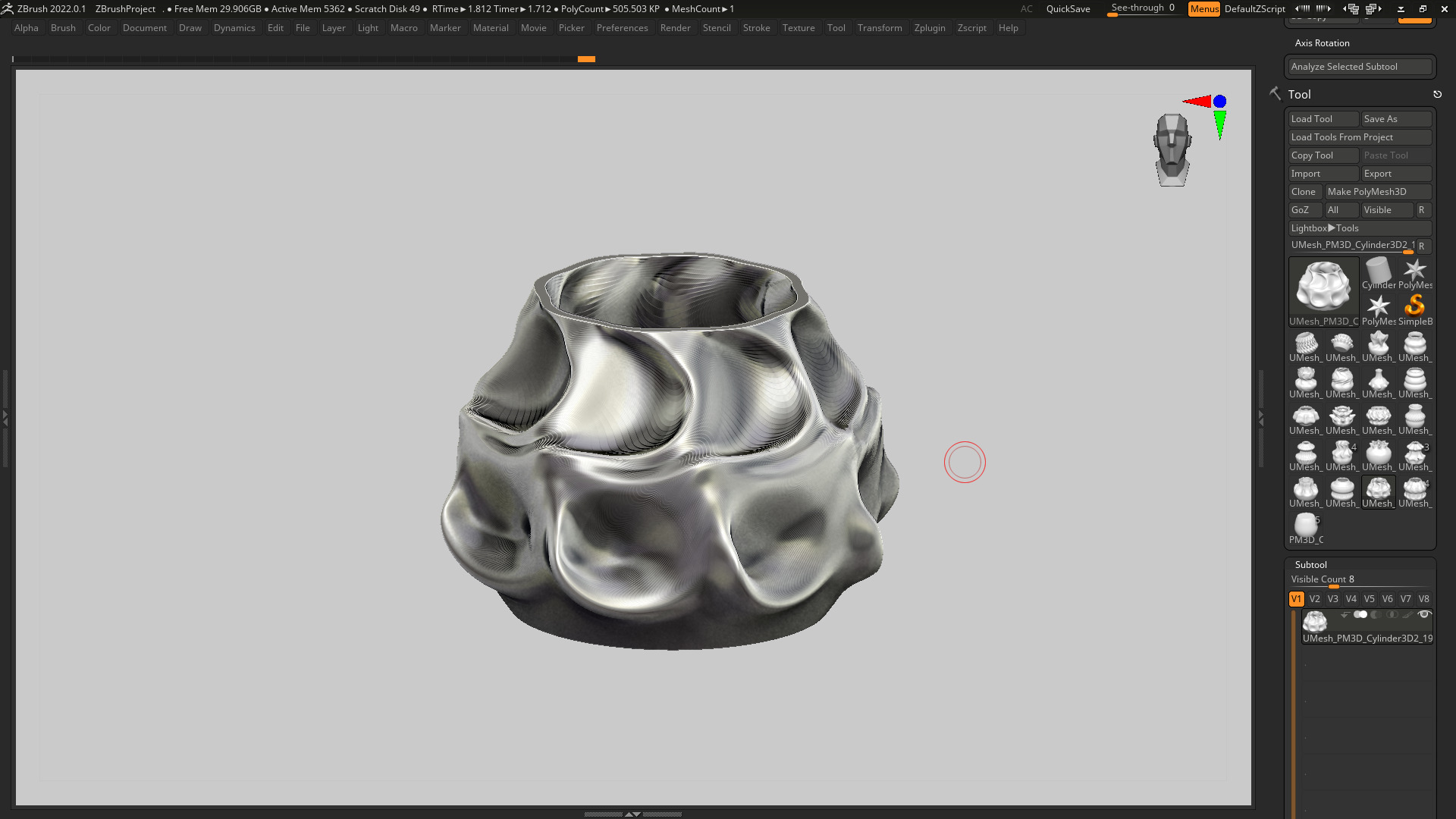Click the GoZ button
The width and height of the screenshot is (1456, 819).
pos(1305,209)
